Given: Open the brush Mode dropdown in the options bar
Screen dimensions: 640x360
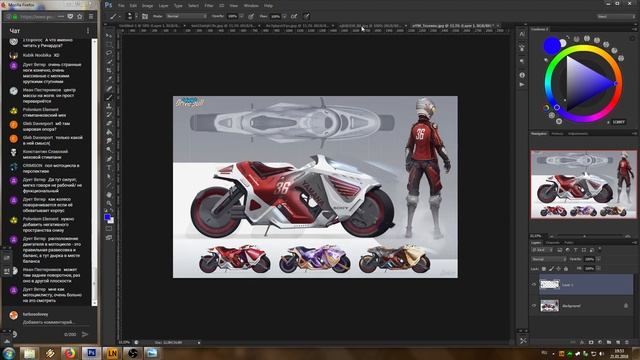Looking at the screenshot, I should tap(187, 16).
